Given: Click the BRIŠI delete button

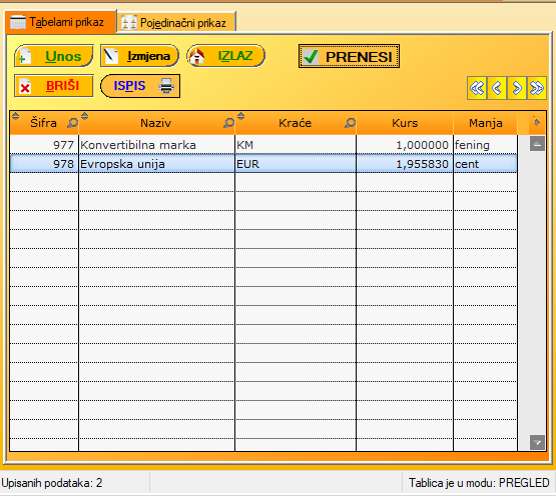Looking at the screenshot, I should click(54, 86).
